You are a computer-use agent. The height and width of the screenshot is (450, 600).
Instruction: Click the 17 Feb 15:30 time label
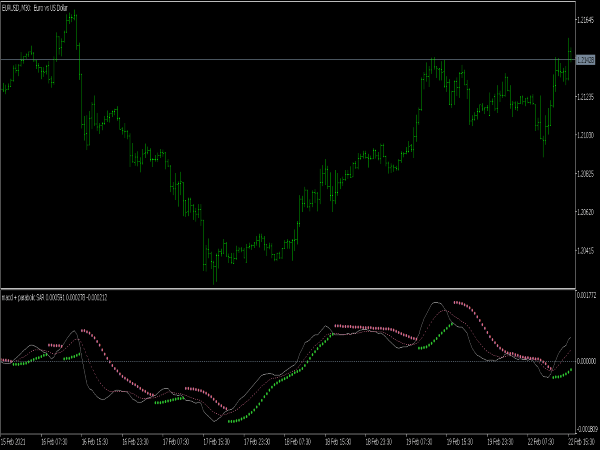pyautogui.click(x=216, y=442)
